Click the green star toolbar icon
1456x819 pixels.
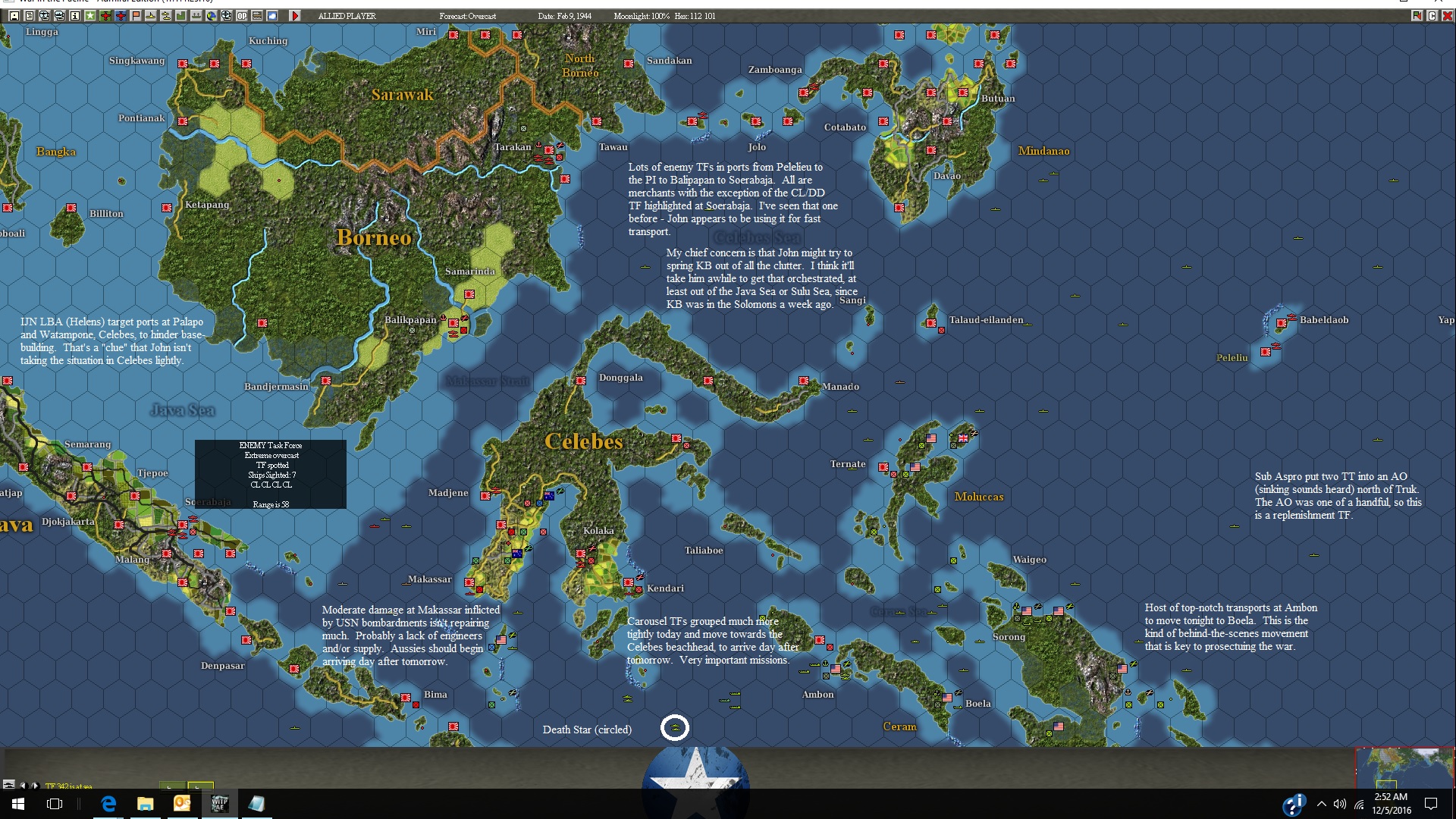pos(89,16)
